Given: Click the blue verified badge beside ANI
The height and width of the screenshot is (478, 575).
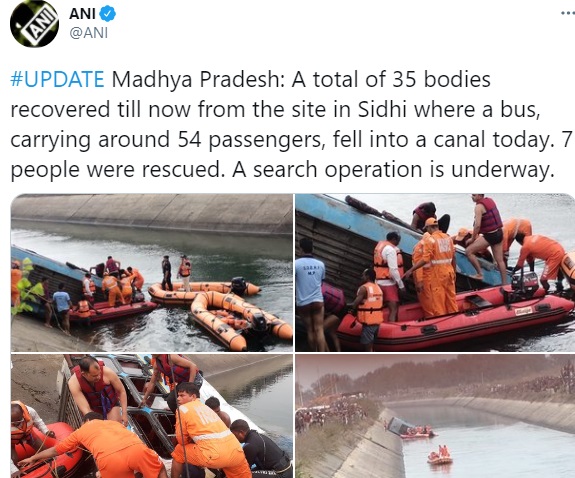Looking at the screenshot, I should pos(108,14).
